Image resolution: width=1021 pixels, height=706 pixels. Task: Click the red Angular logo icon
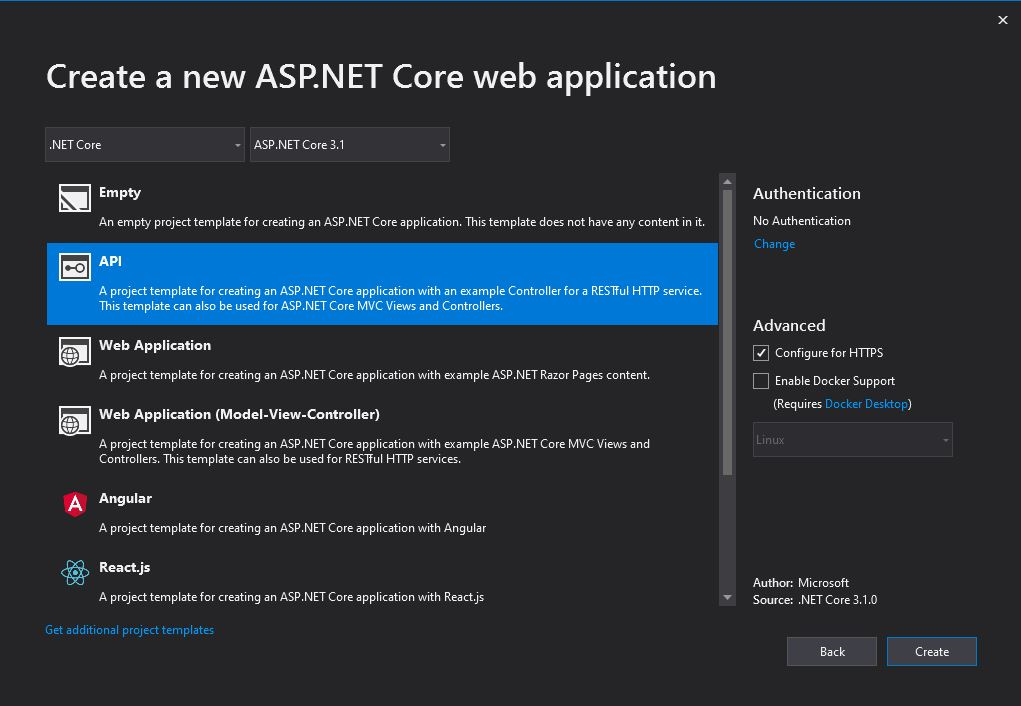pyautogui.click(x=75, y=503)
